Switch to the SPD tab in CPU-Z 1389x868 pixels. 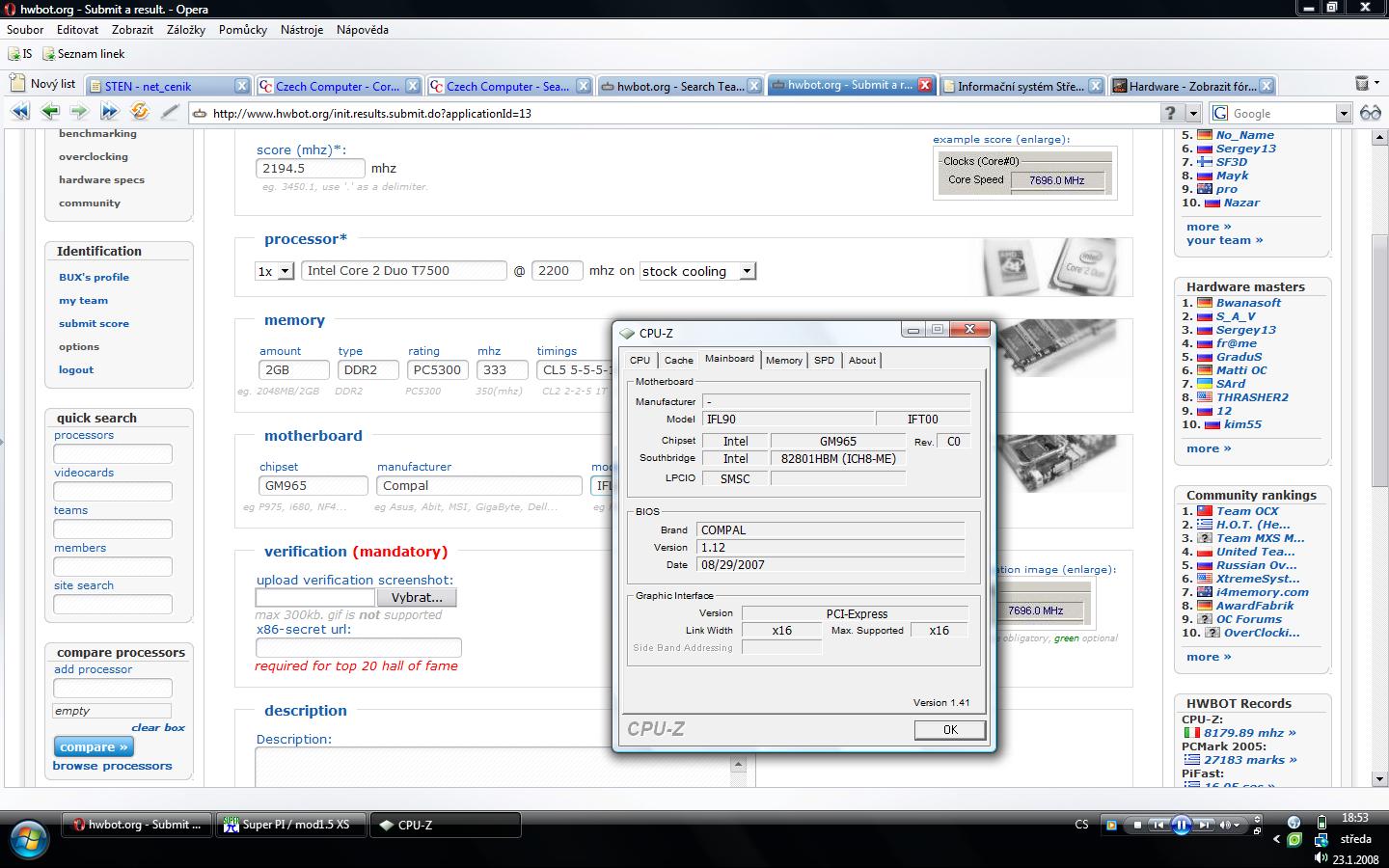(824, 360)
